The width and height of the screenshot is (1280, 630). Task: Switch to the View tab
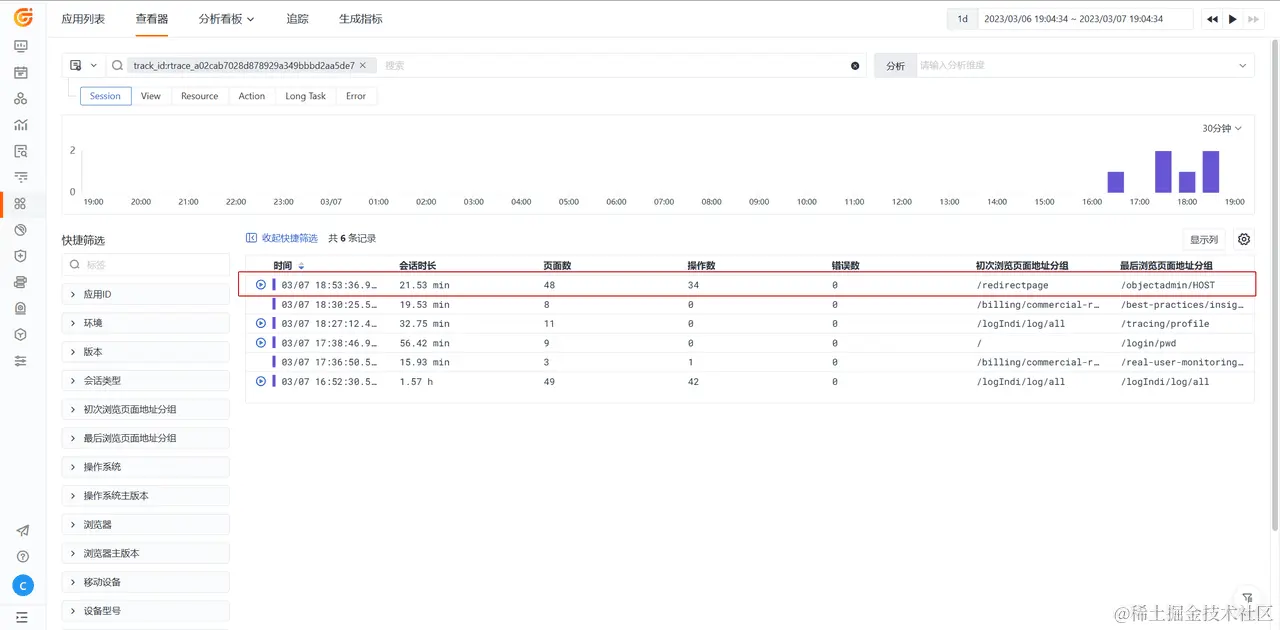pos(151,96)
